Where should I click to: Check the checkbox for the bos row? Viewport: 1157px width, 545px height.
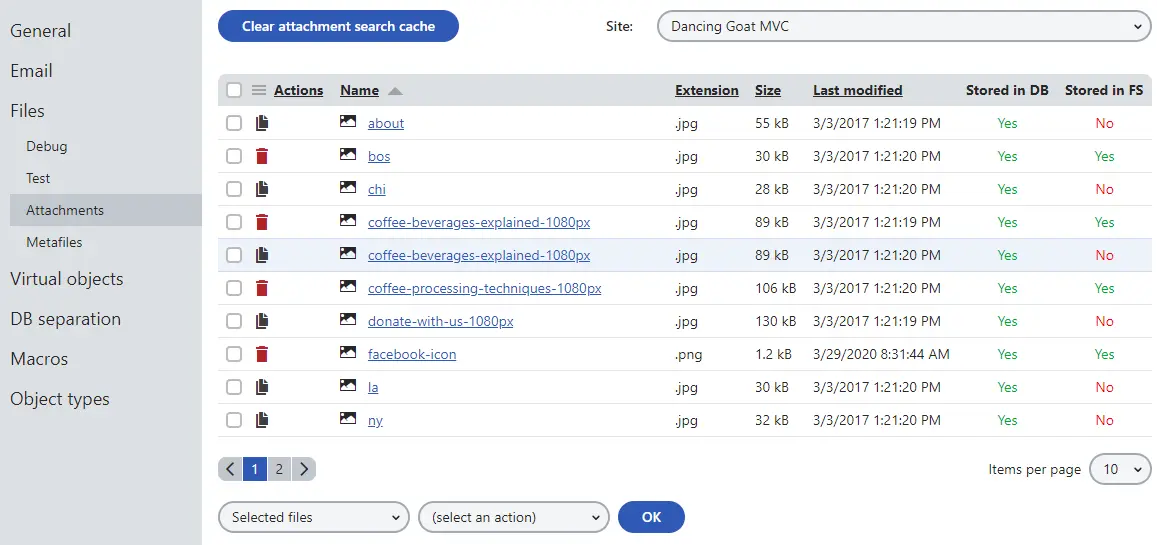234,156
